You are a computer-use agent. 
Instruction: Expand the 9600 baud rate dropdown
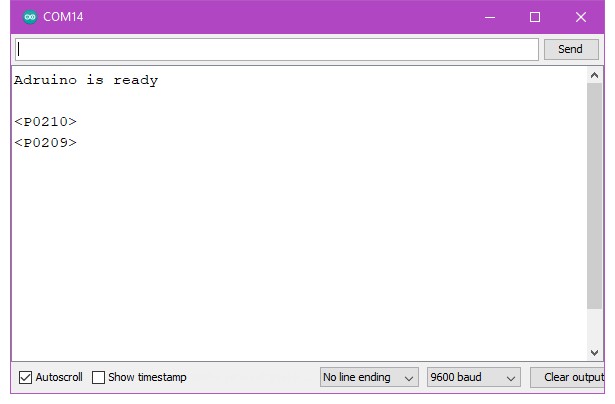(x=473, y=377)
